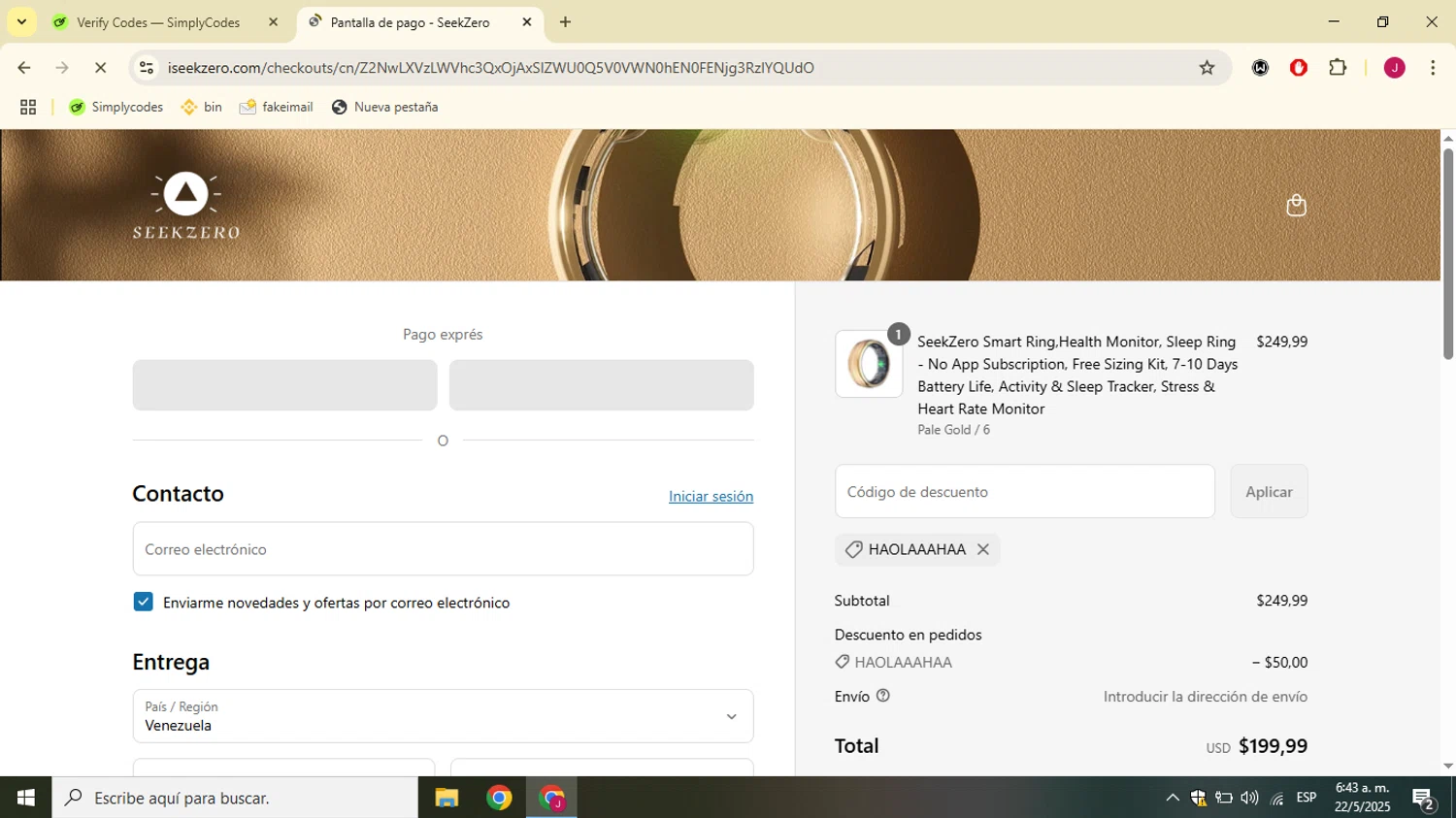Click the Windows taskbar search box
1456x818 pixels.
[235, 798]
